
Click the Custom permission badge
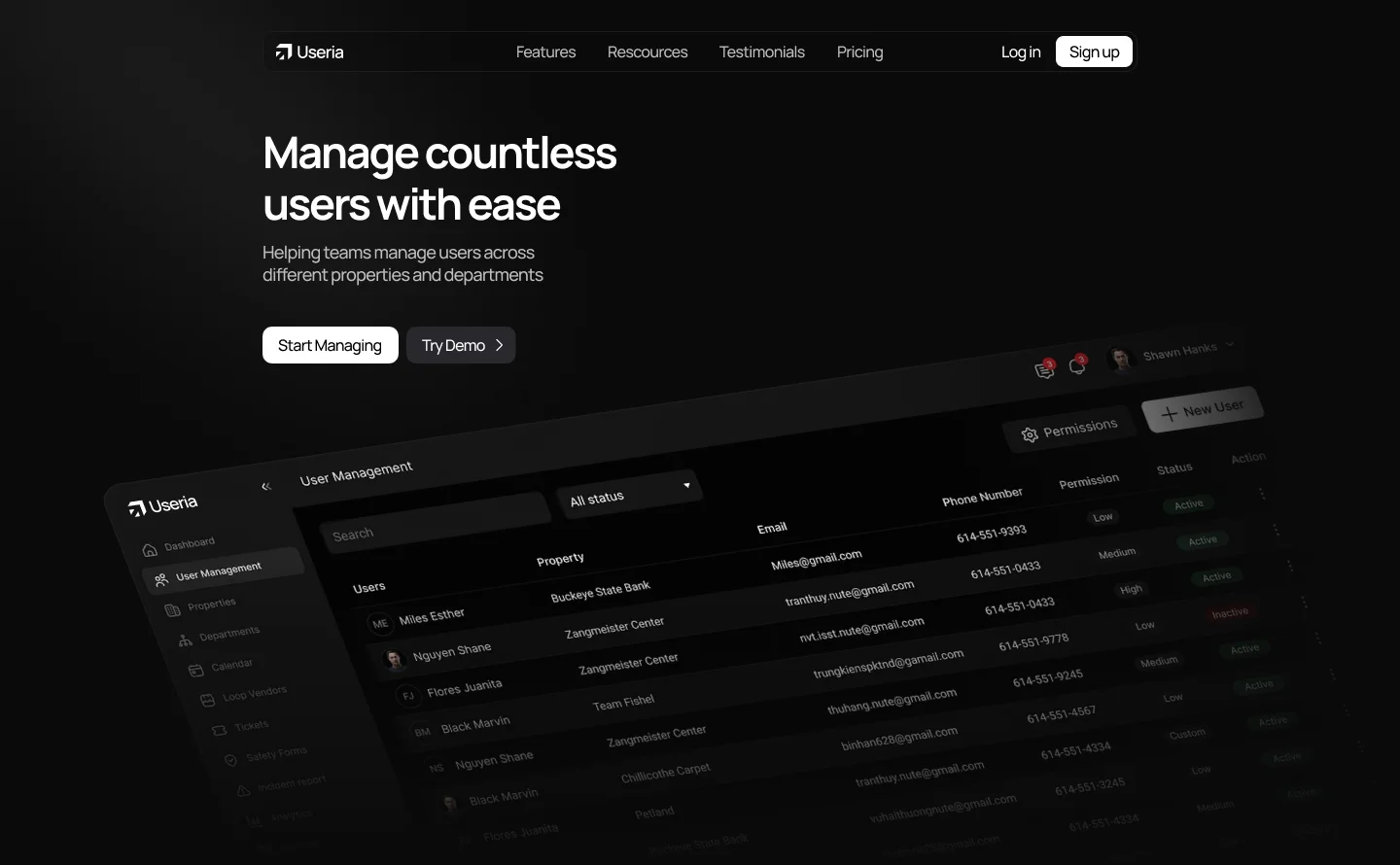[x=1187, y=734]
